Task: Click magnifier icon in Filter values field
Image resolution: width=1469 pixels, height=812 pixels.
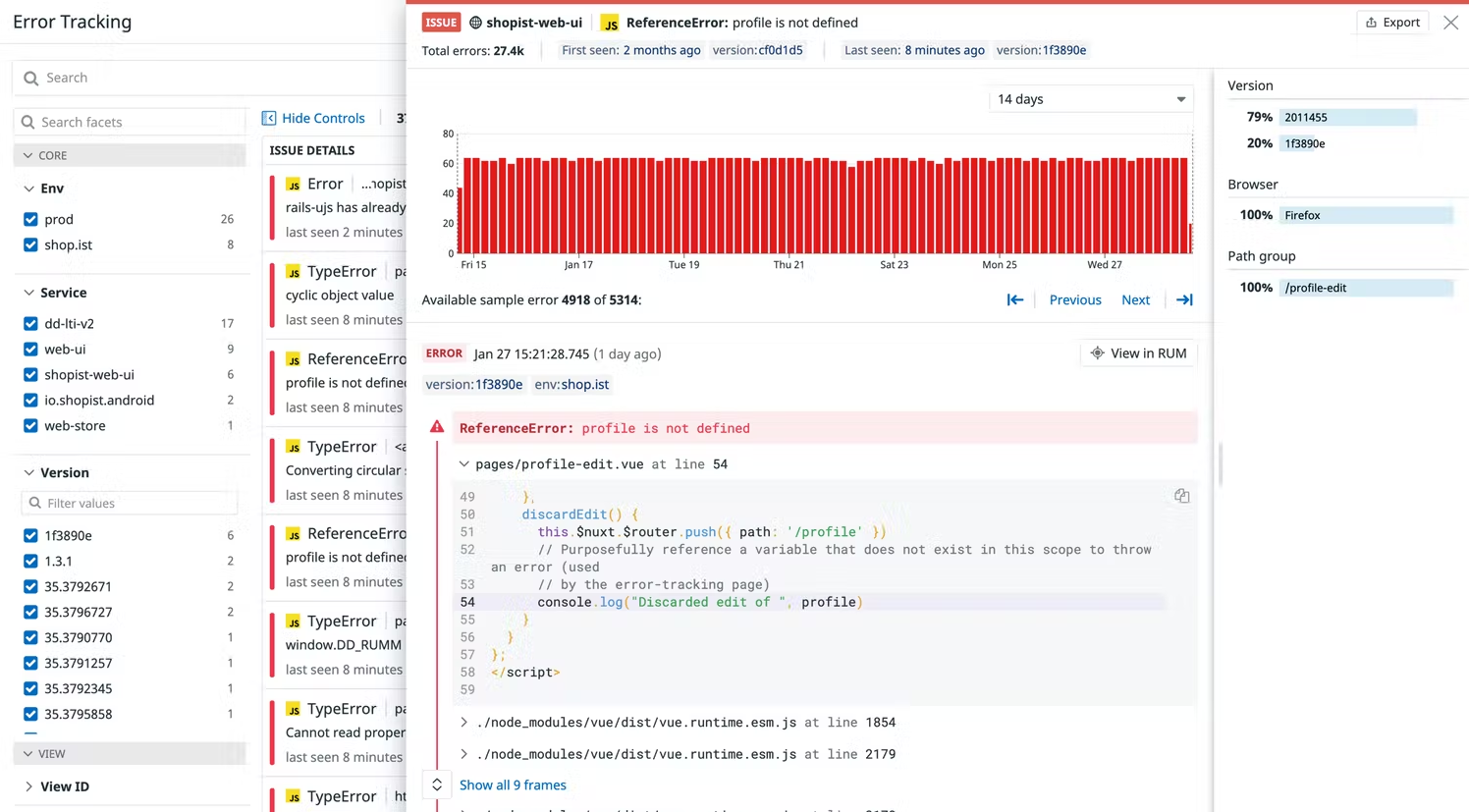Action: click(35, 503)
